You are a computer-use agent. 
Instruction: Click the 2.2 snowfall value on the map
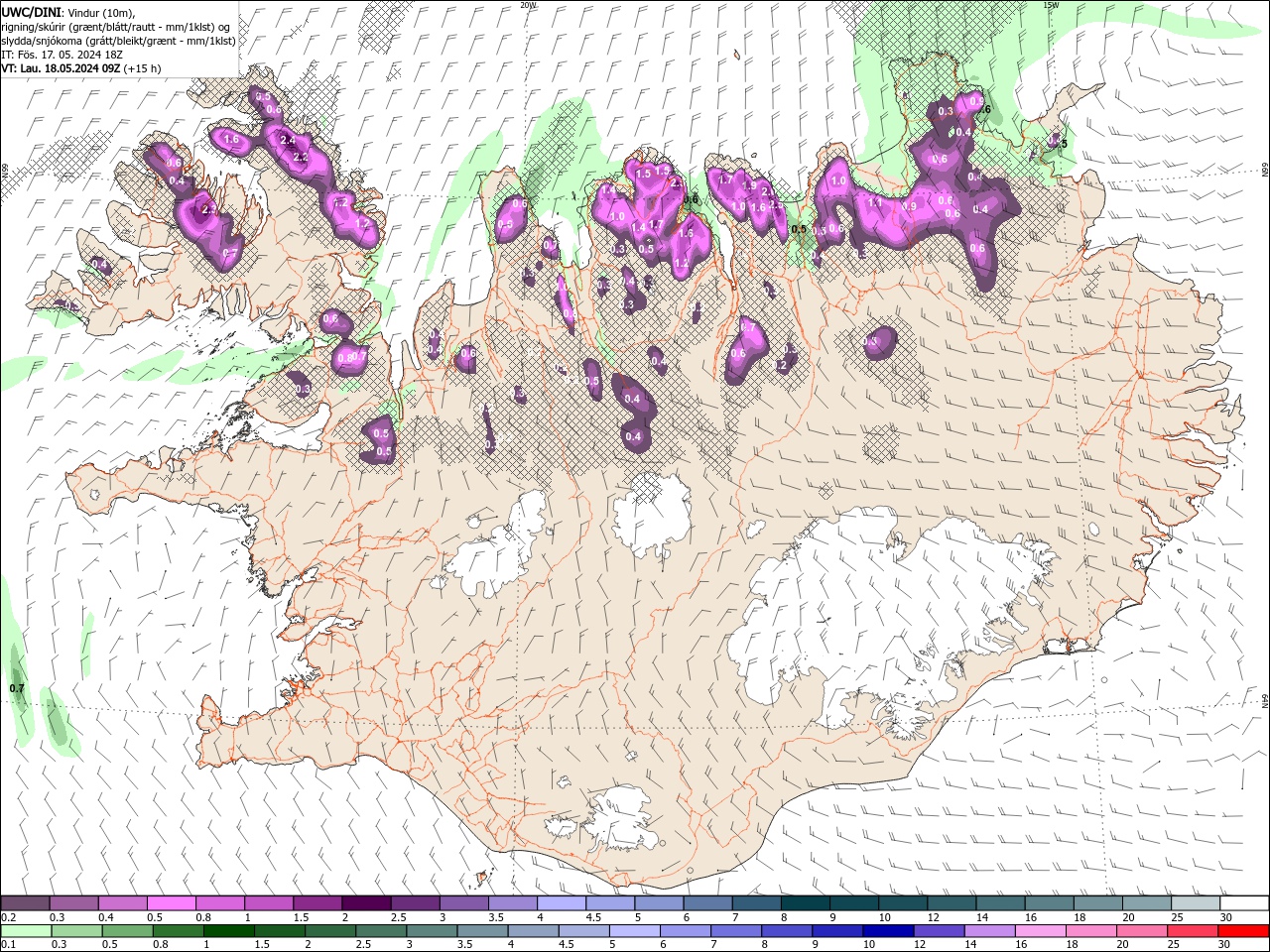coord(300,157)
